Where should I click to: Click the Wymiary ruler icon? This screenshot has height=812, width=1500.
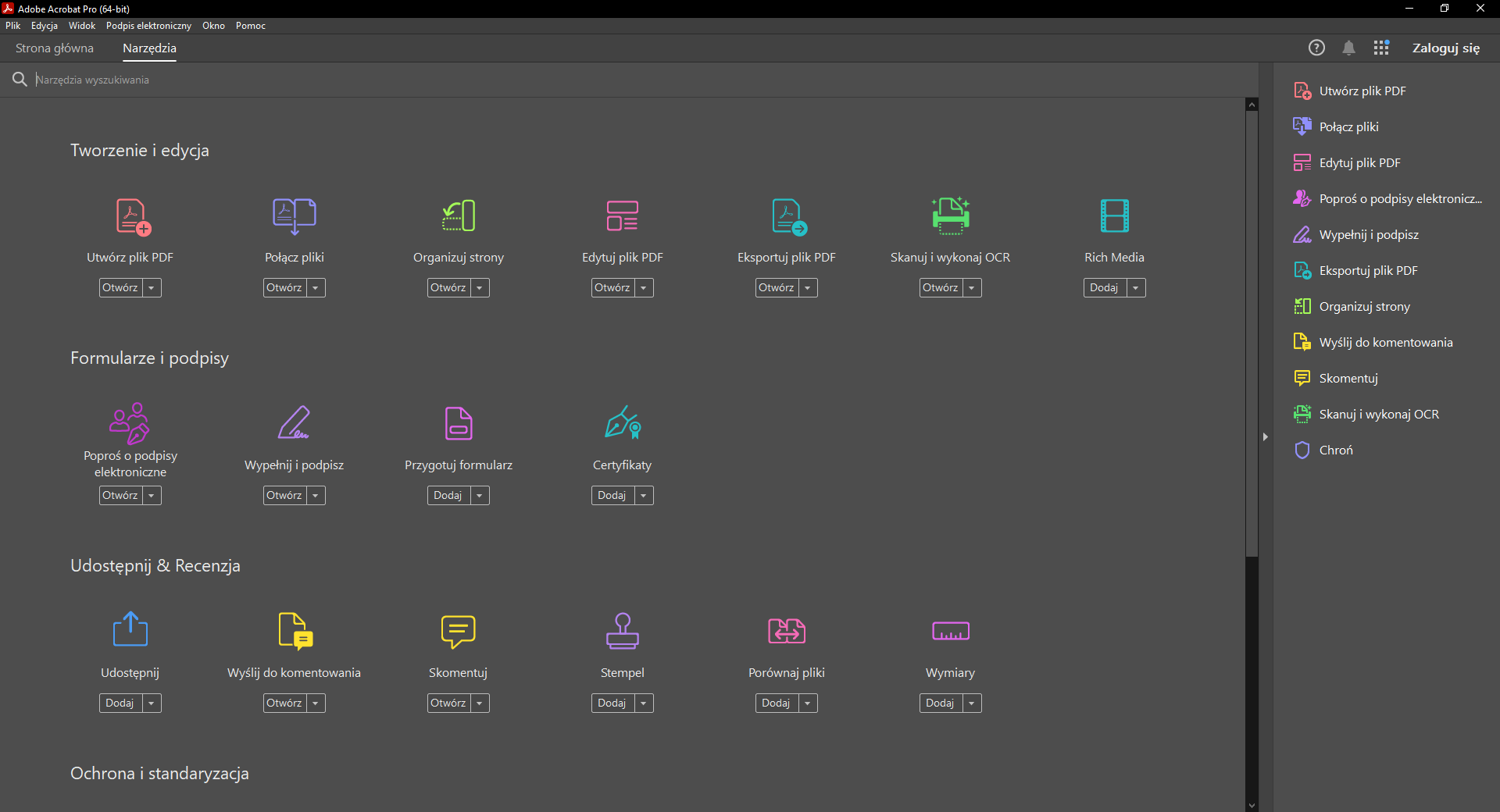(x=951, y=631)
